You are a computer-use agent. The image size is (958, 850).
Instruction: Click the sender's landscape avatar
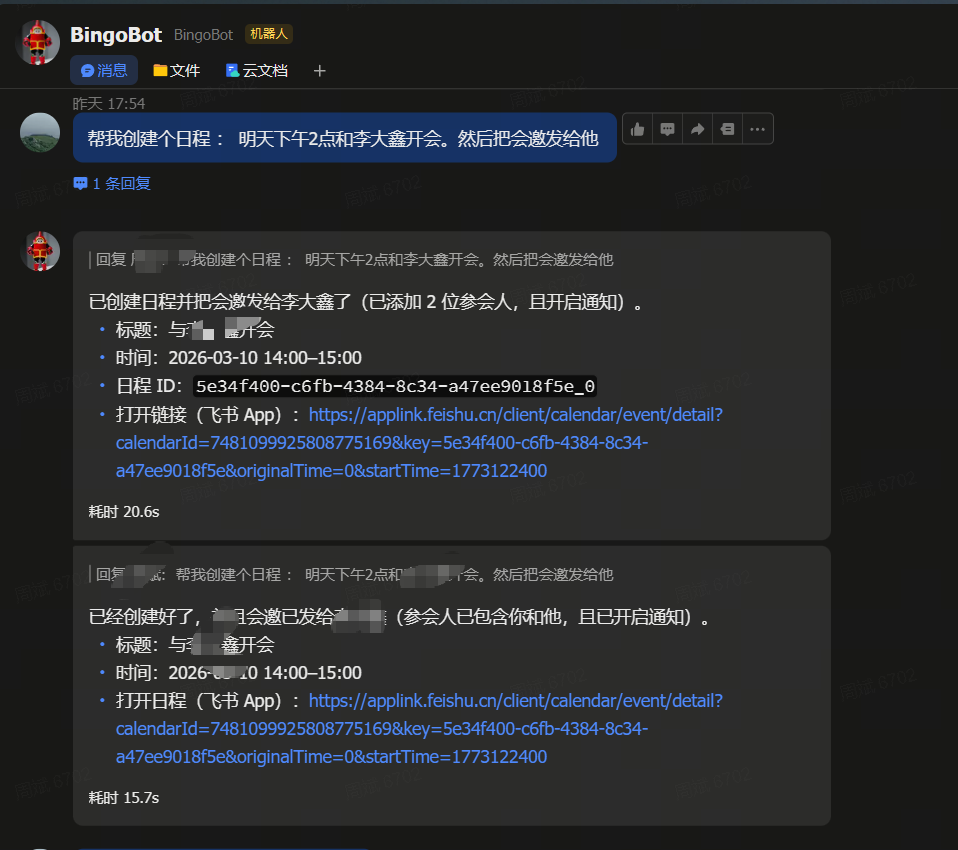[x=40, y=132]
